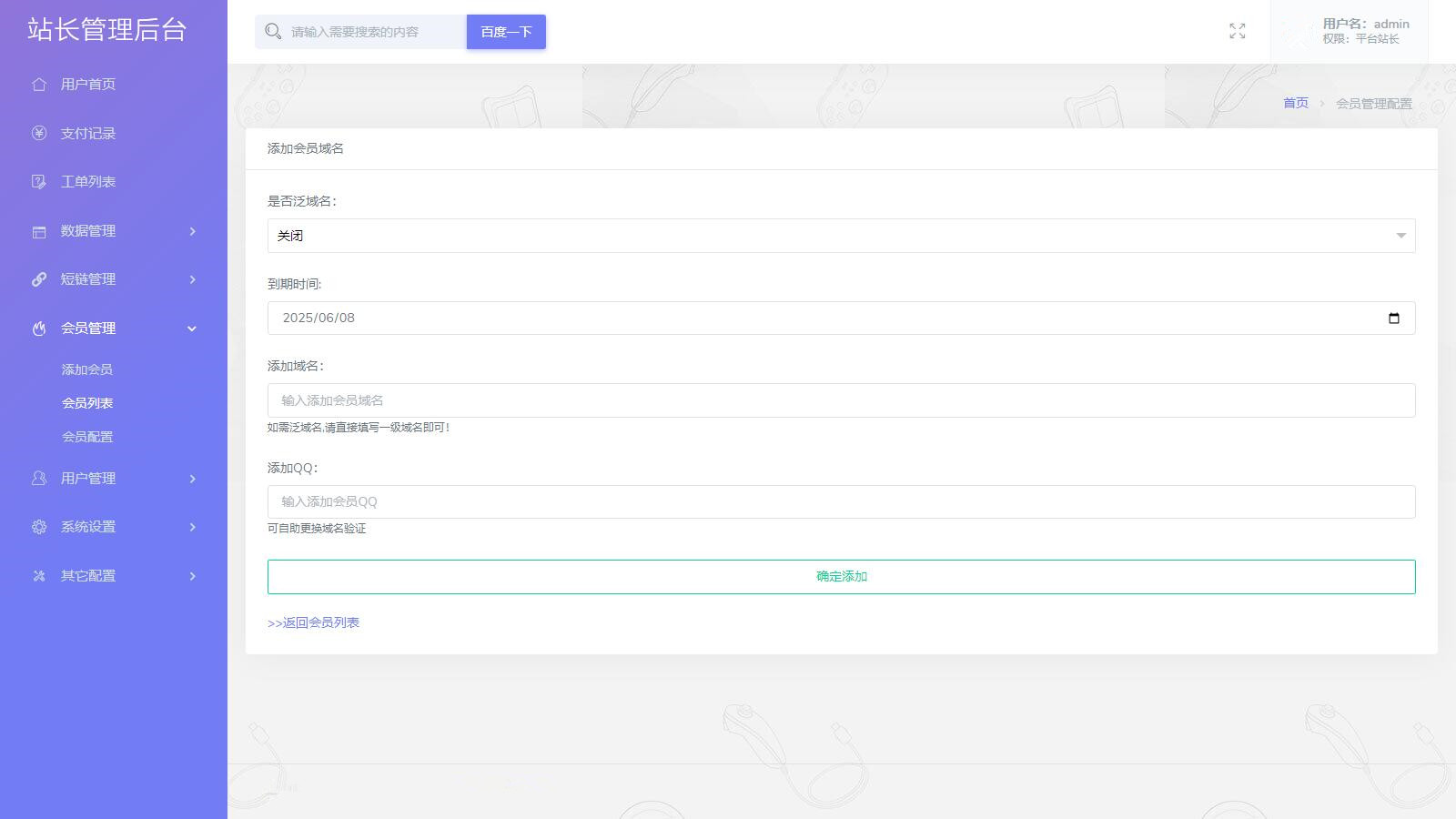
Task: Click the edit icon beside 工单列表
Action: [x=39, y=182]
